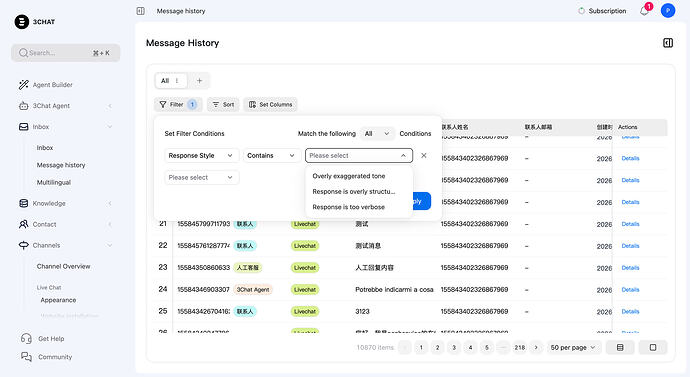Click the Message history breadcrumb
Viewport: 690px width, 377px height.
pos(181,11)
